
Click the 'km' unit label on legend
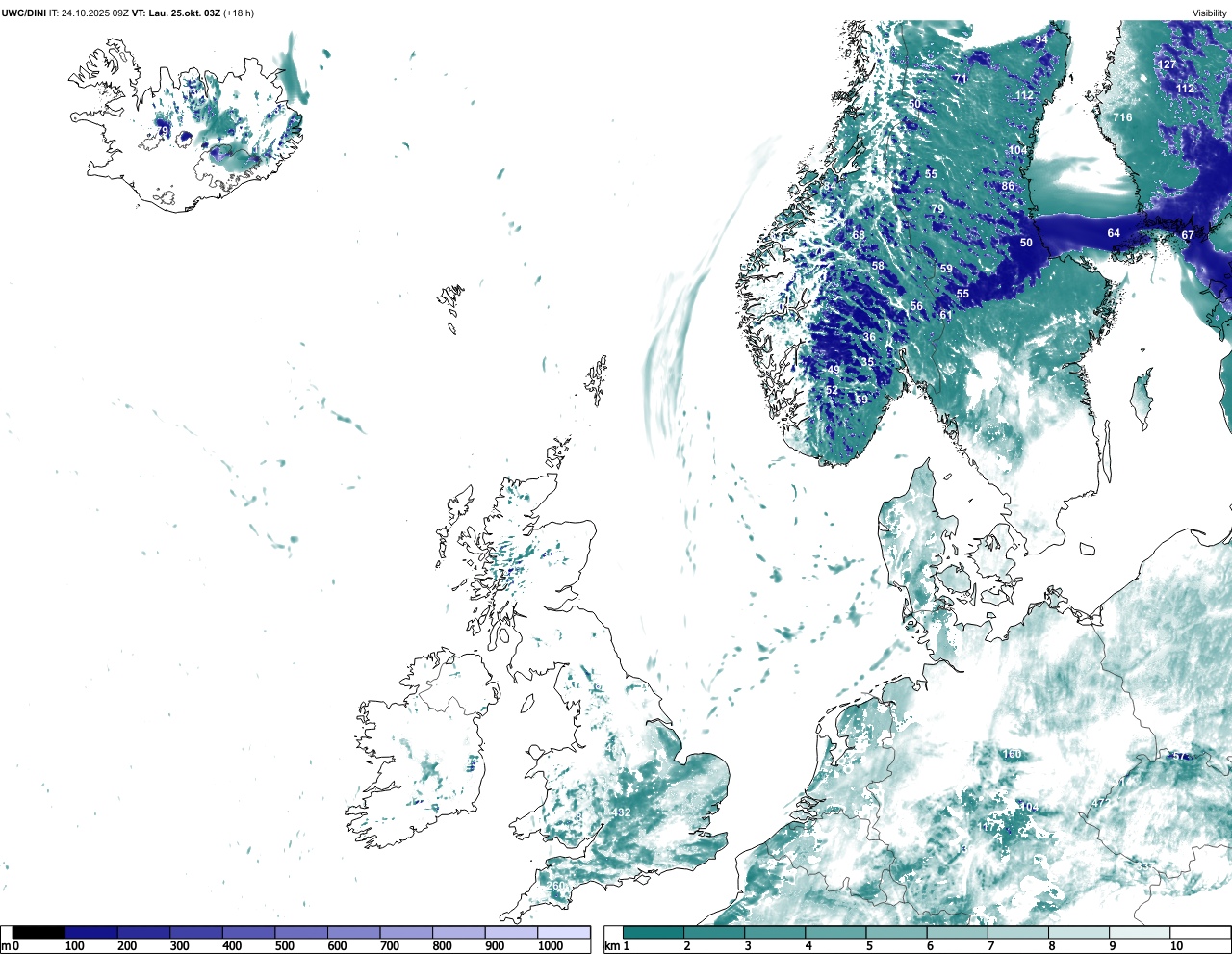(611, 946)
